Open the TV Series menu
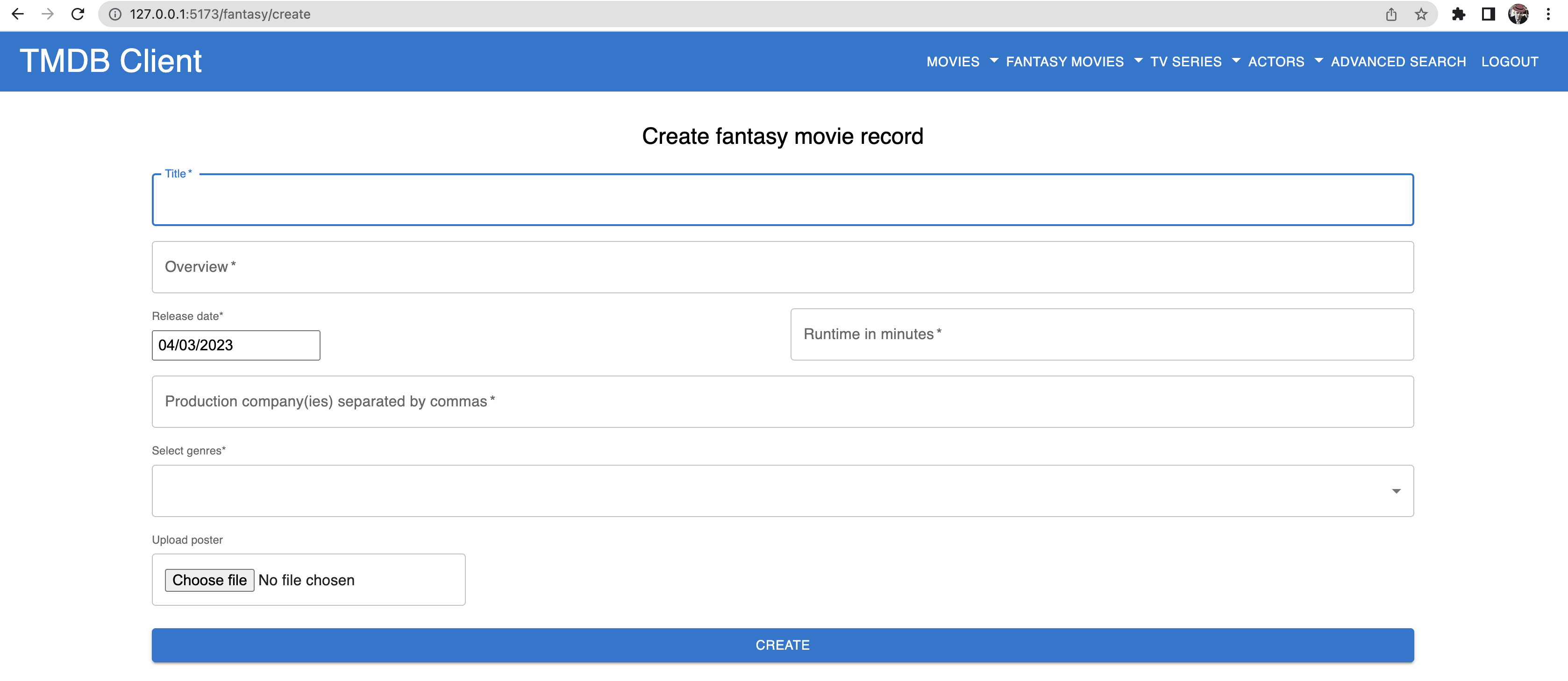This screenshot has height=681, width=1568. [1185, 62]
